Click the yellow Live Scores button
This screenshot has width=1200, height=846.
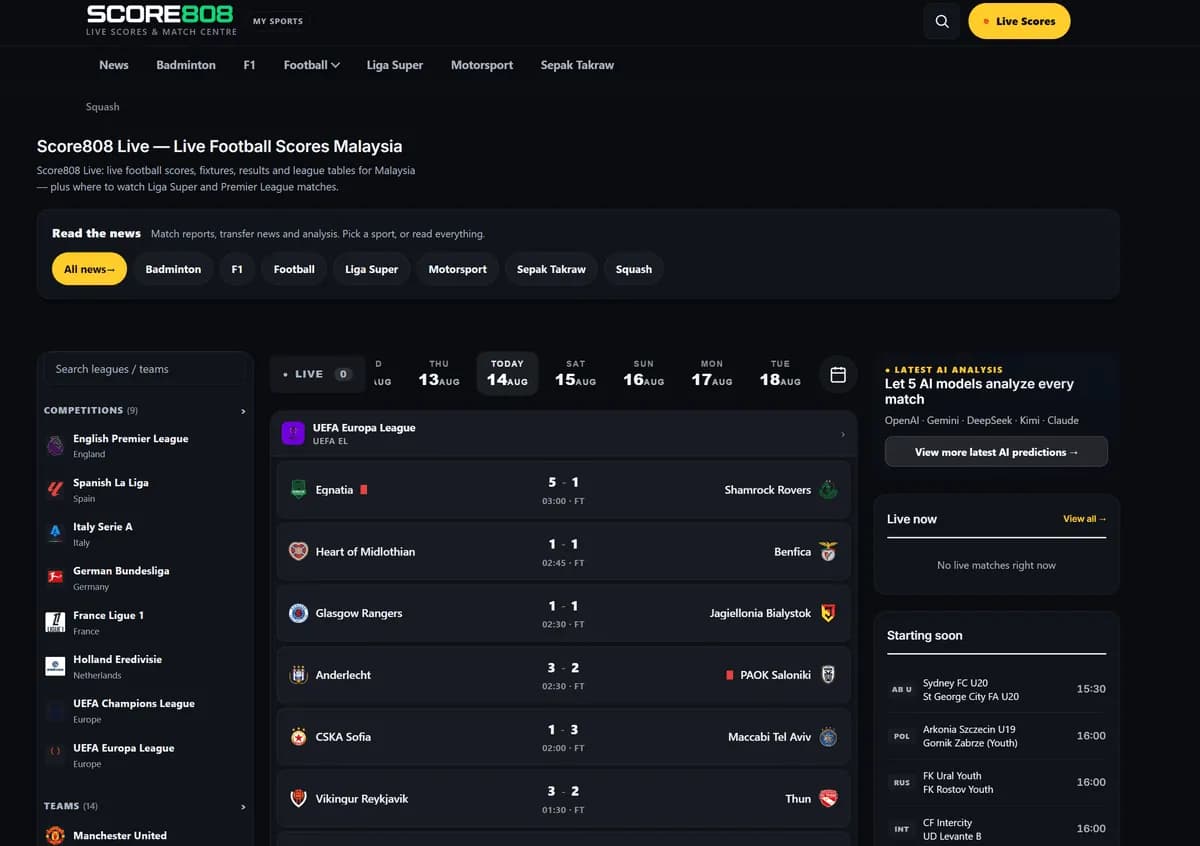pos(1019,21)
